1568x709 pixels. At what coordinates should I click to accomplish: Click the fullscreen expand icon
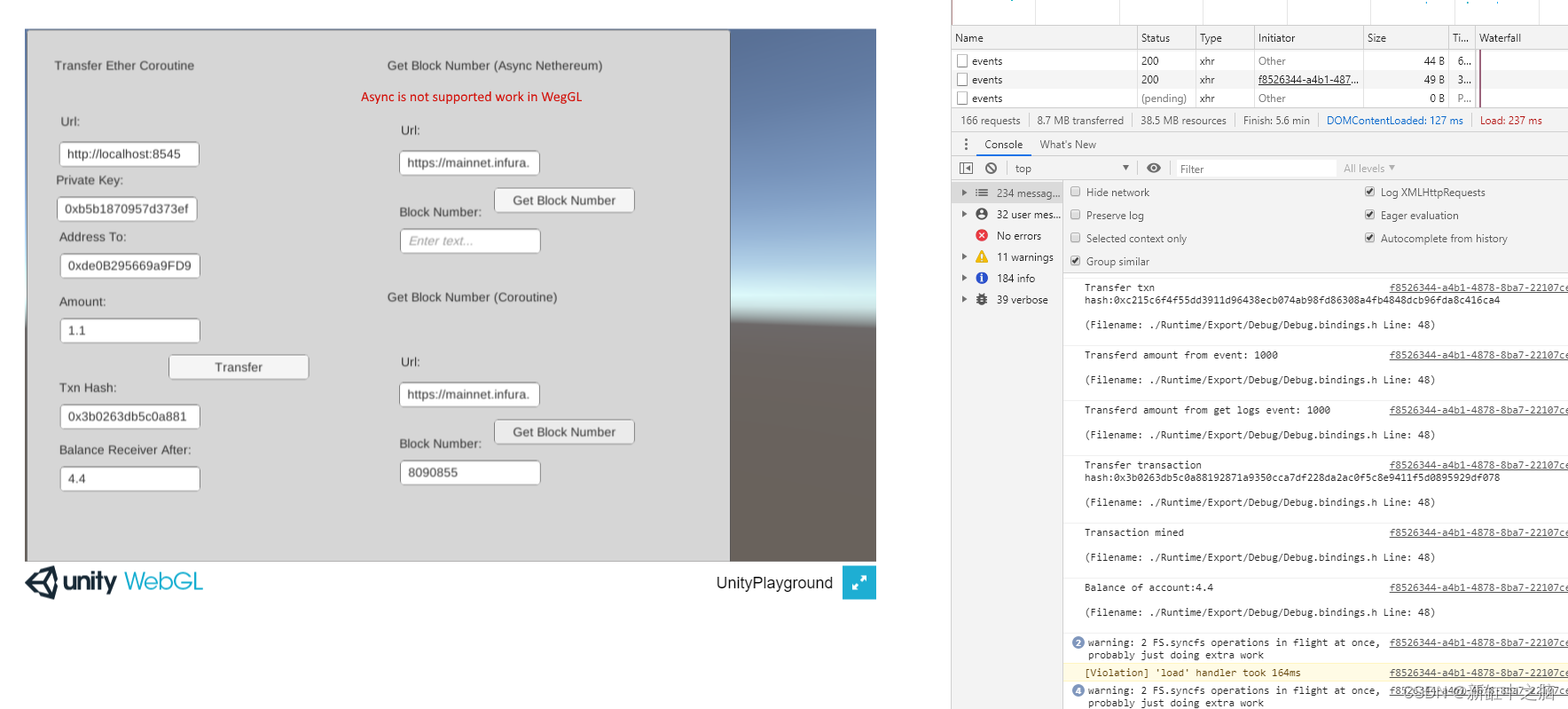click(858, 583)
